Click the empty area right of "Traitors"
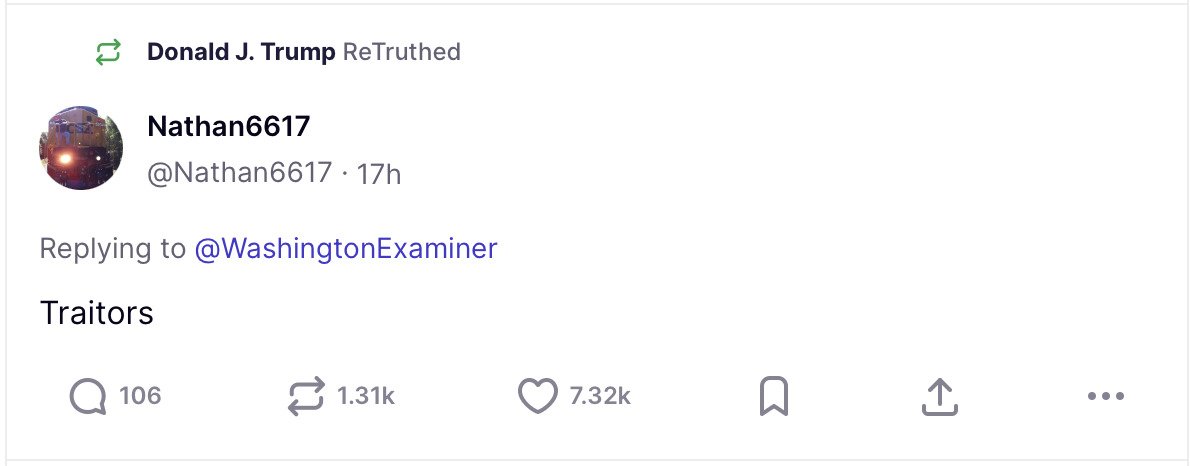 coord(600,313)
